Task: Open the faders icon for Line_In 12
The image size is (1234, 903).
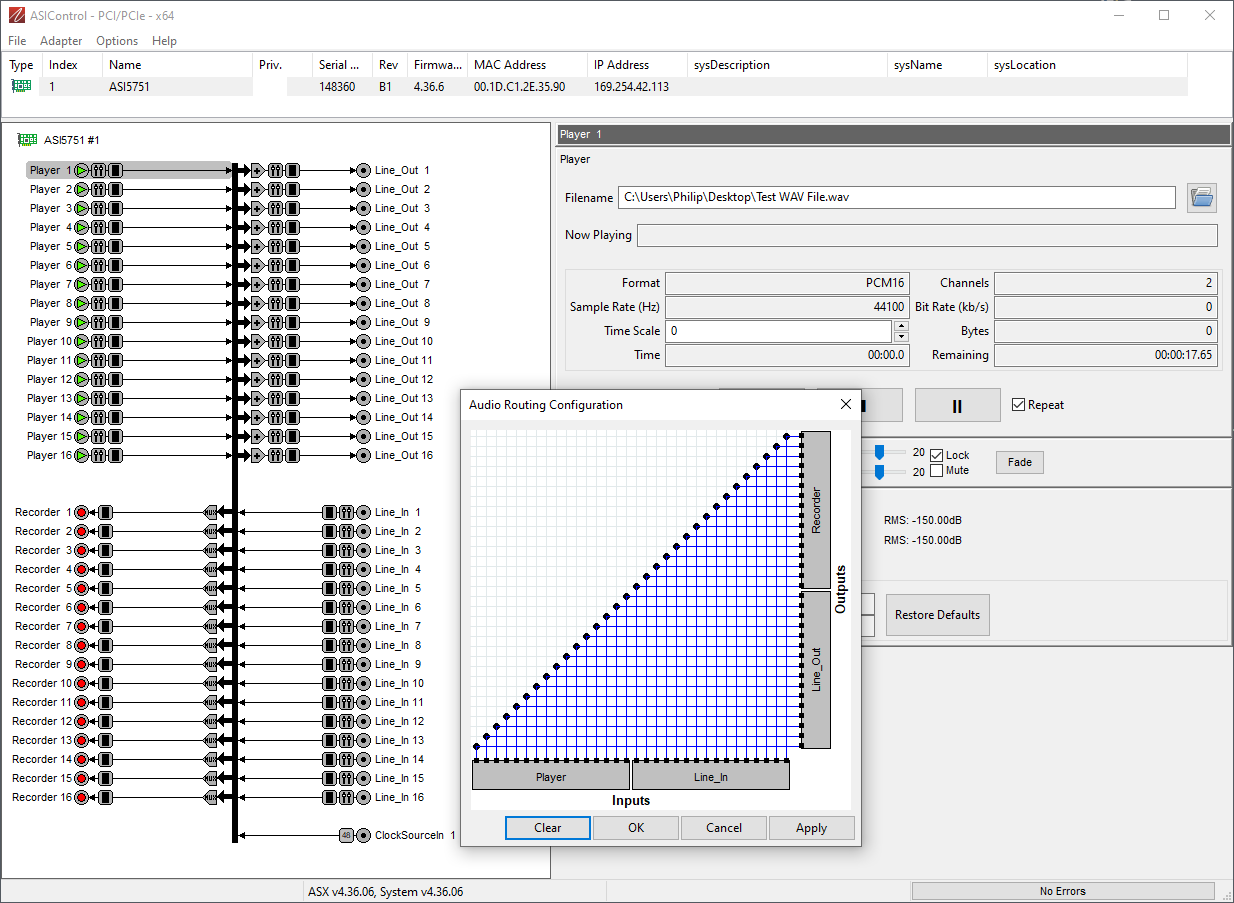Action: (346, 721)
